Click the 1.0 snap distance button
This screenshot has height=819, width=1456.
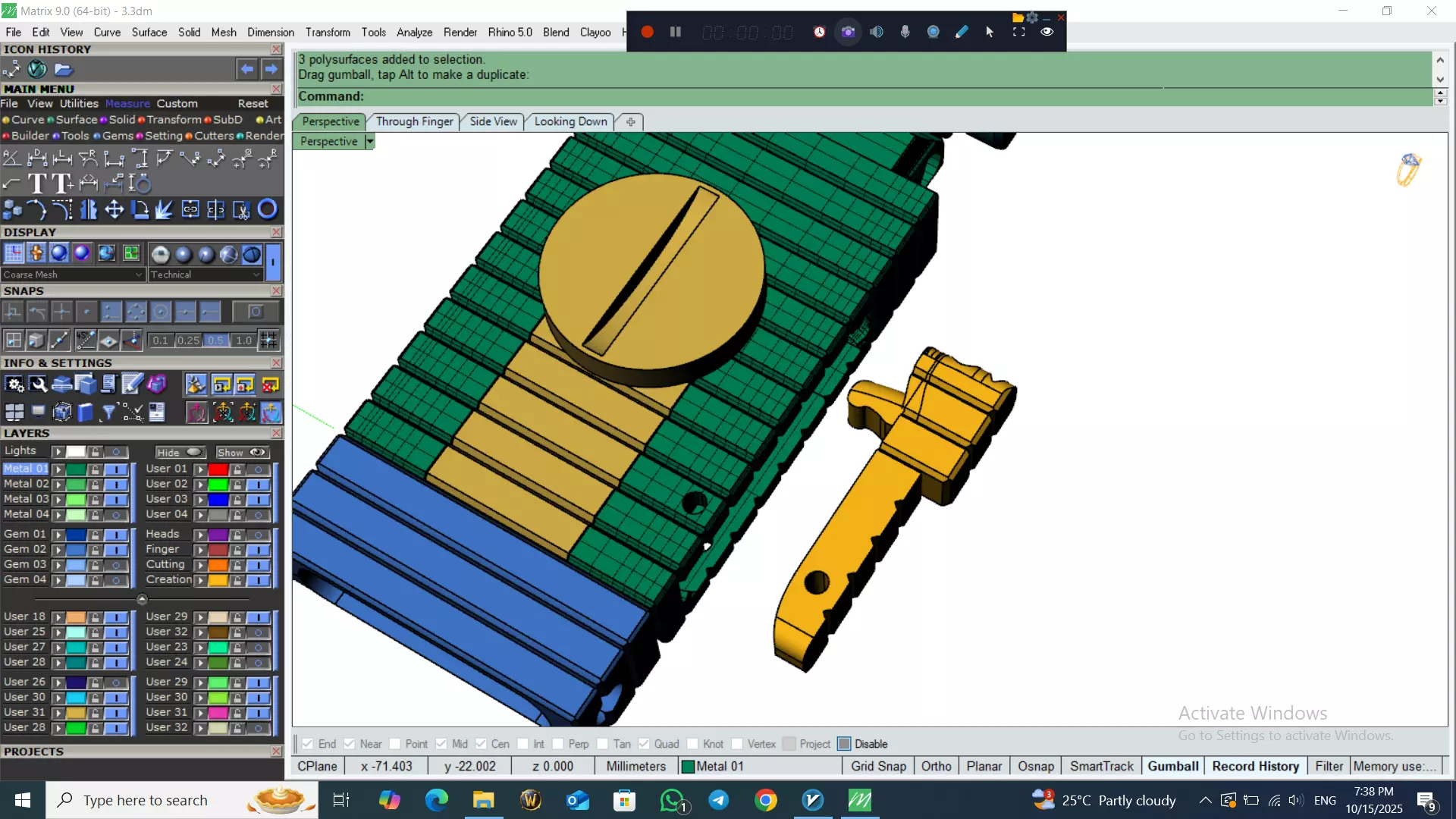pyautogui.click(x=243, y=340)
